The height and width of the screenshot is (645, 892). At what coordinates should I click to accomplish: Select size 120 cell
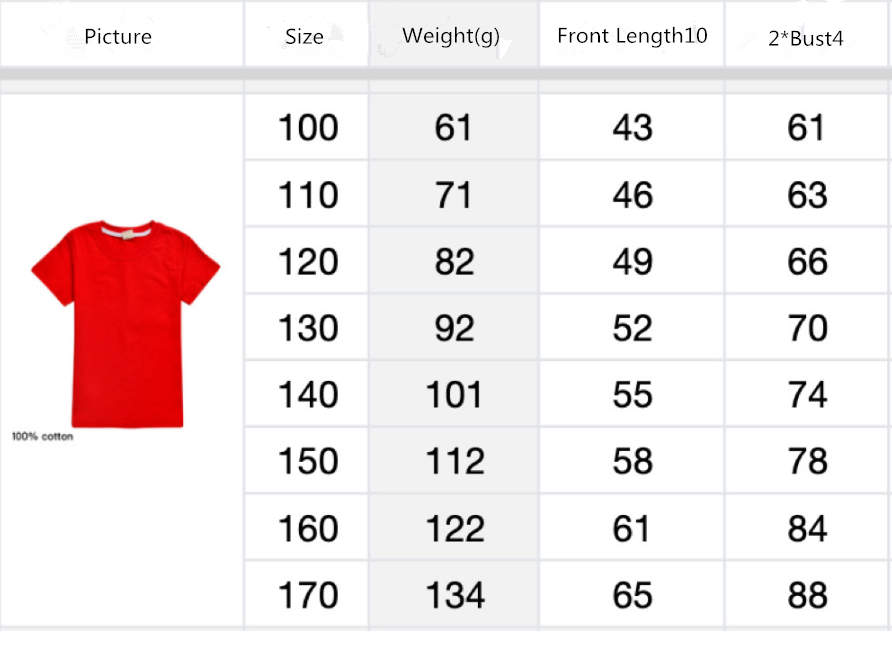point(307,262)
